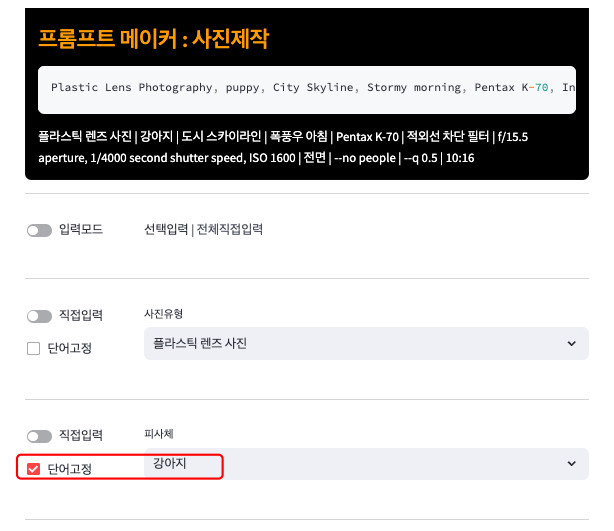
Task: Click the Korean prompt summary text
Action: (x=283, y=147)
